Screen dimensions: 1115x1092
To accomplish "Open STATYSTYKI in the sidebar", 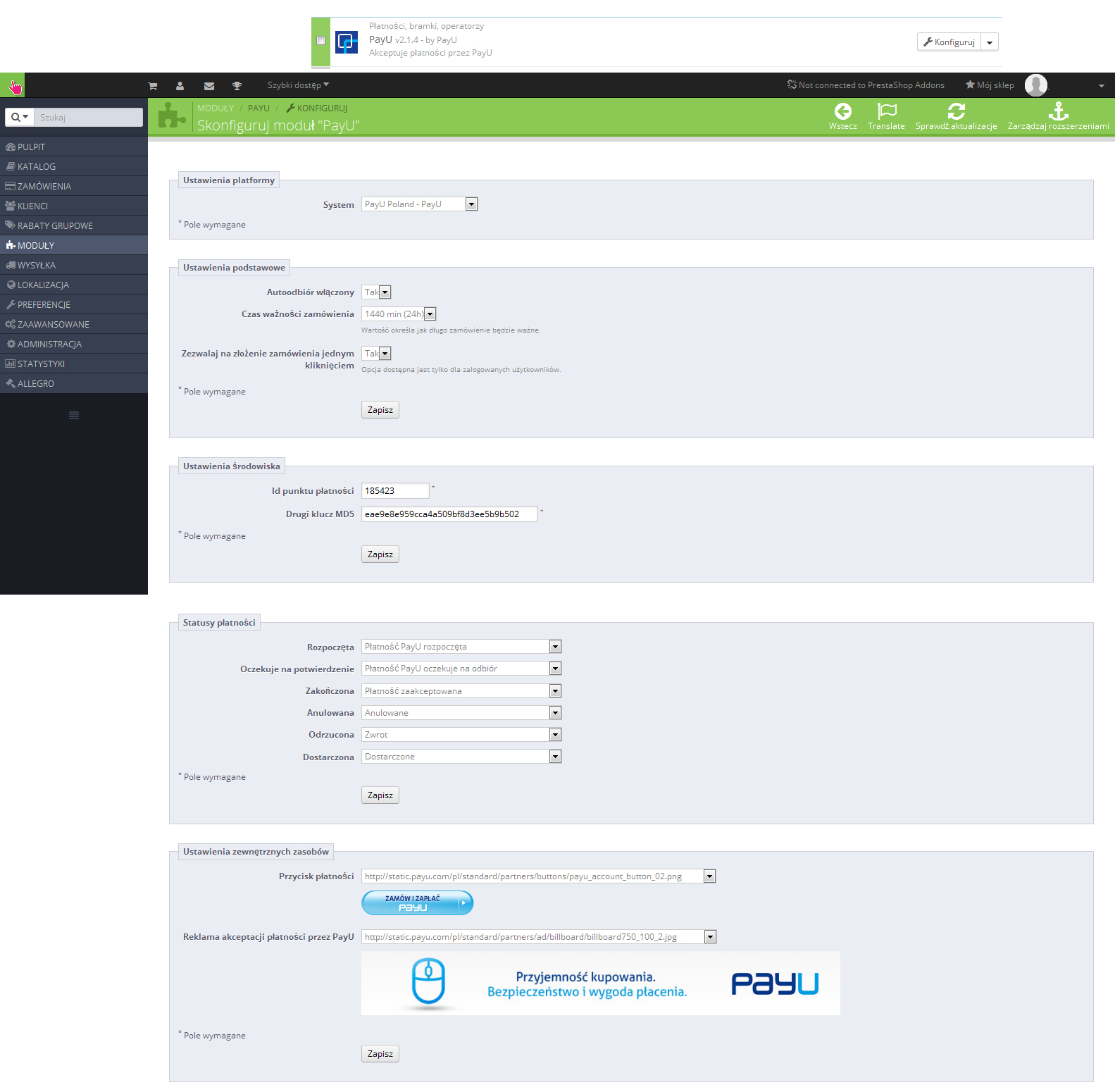I will (74, 364).
